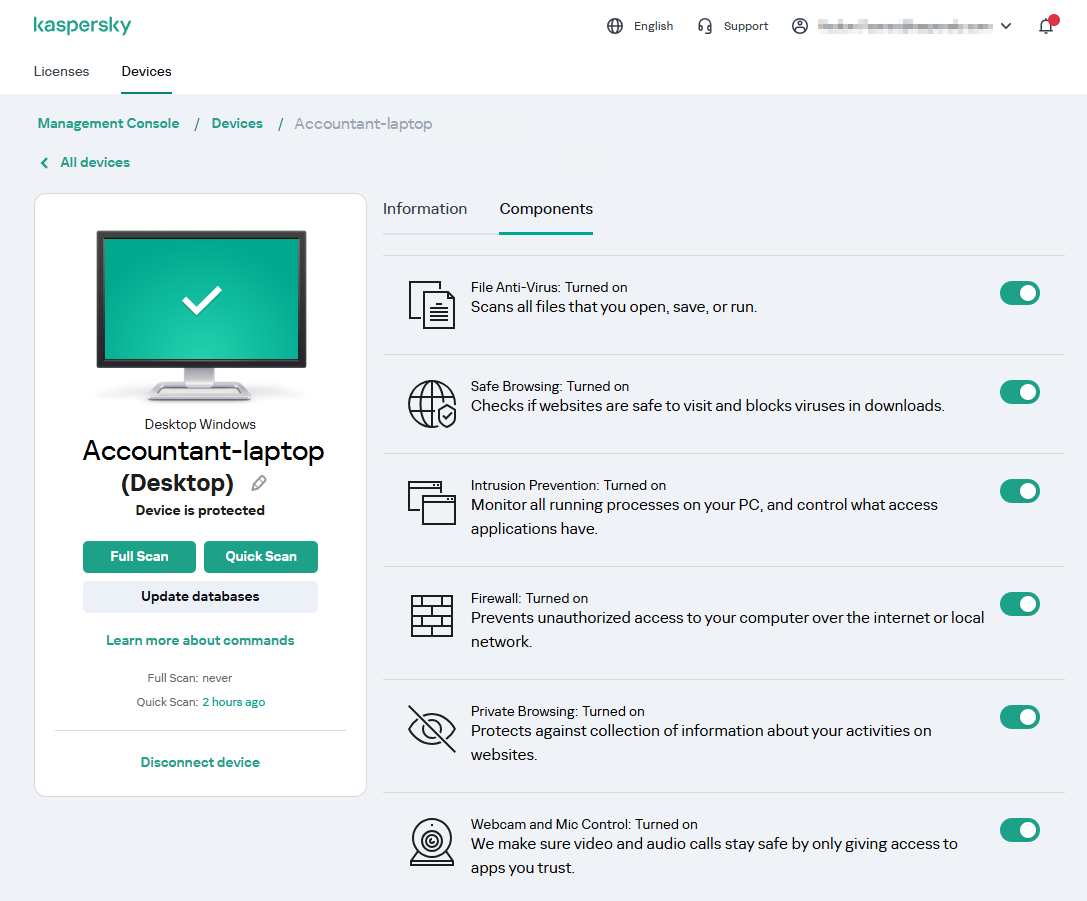Image resolution: width=1087 pixels, height=901 pixels.
Task: Click the globe language icon
Action: click(x=615, y=26)
